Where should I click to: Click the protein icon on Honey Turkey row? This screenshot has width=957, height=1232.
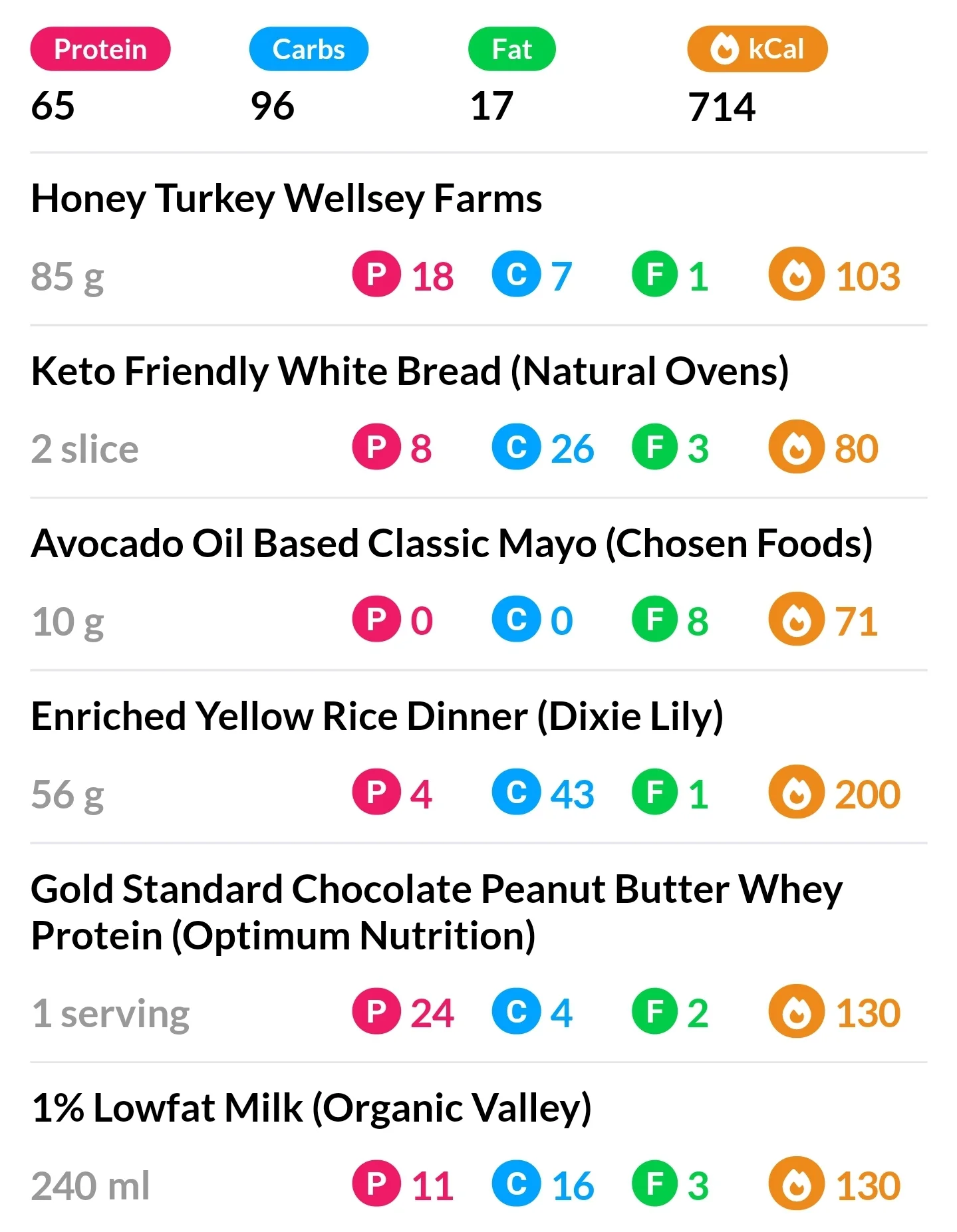click(x=376, y=274)
